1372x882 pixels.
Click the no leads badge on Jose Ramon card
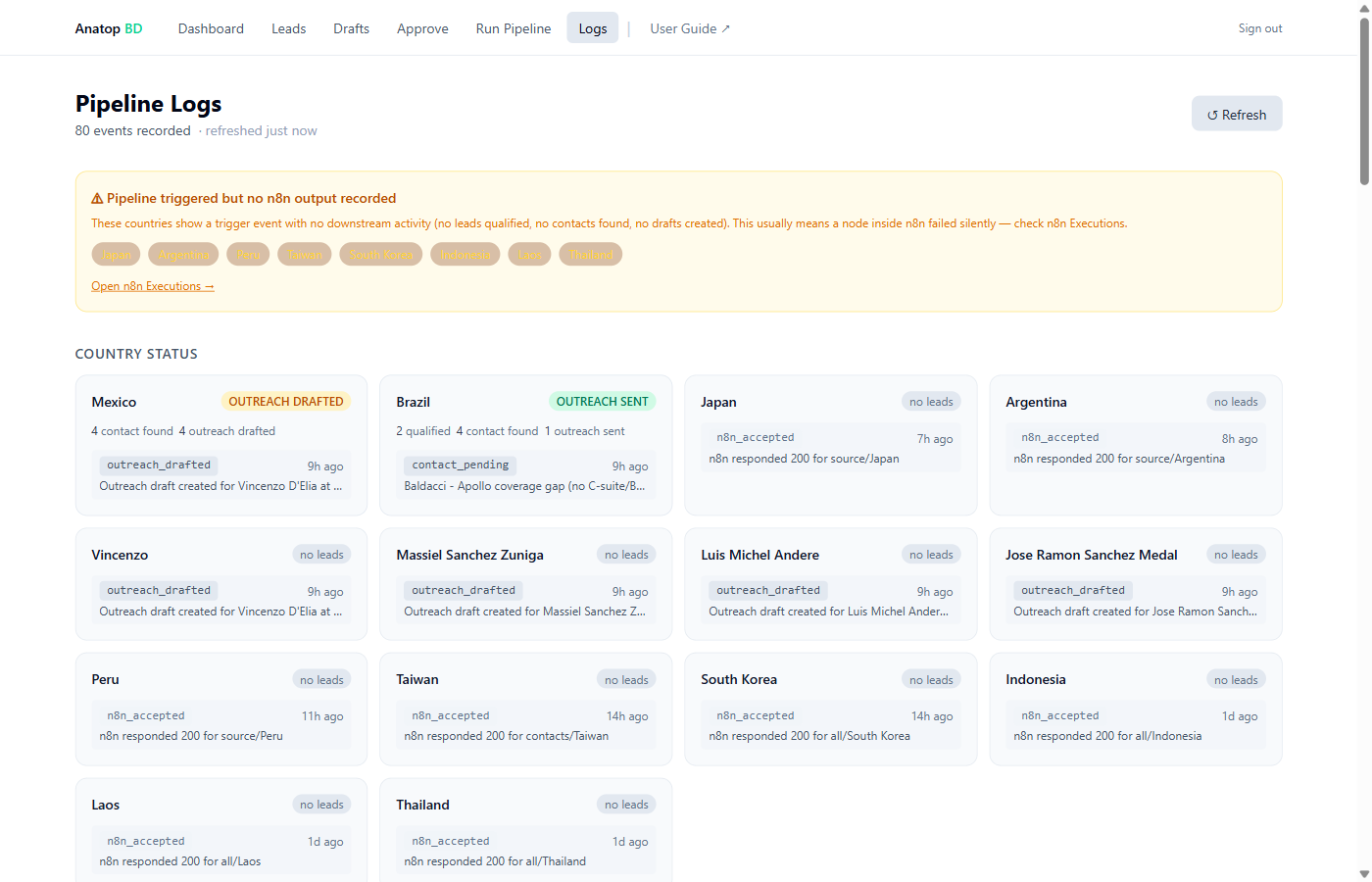(x=1236, y=555)
